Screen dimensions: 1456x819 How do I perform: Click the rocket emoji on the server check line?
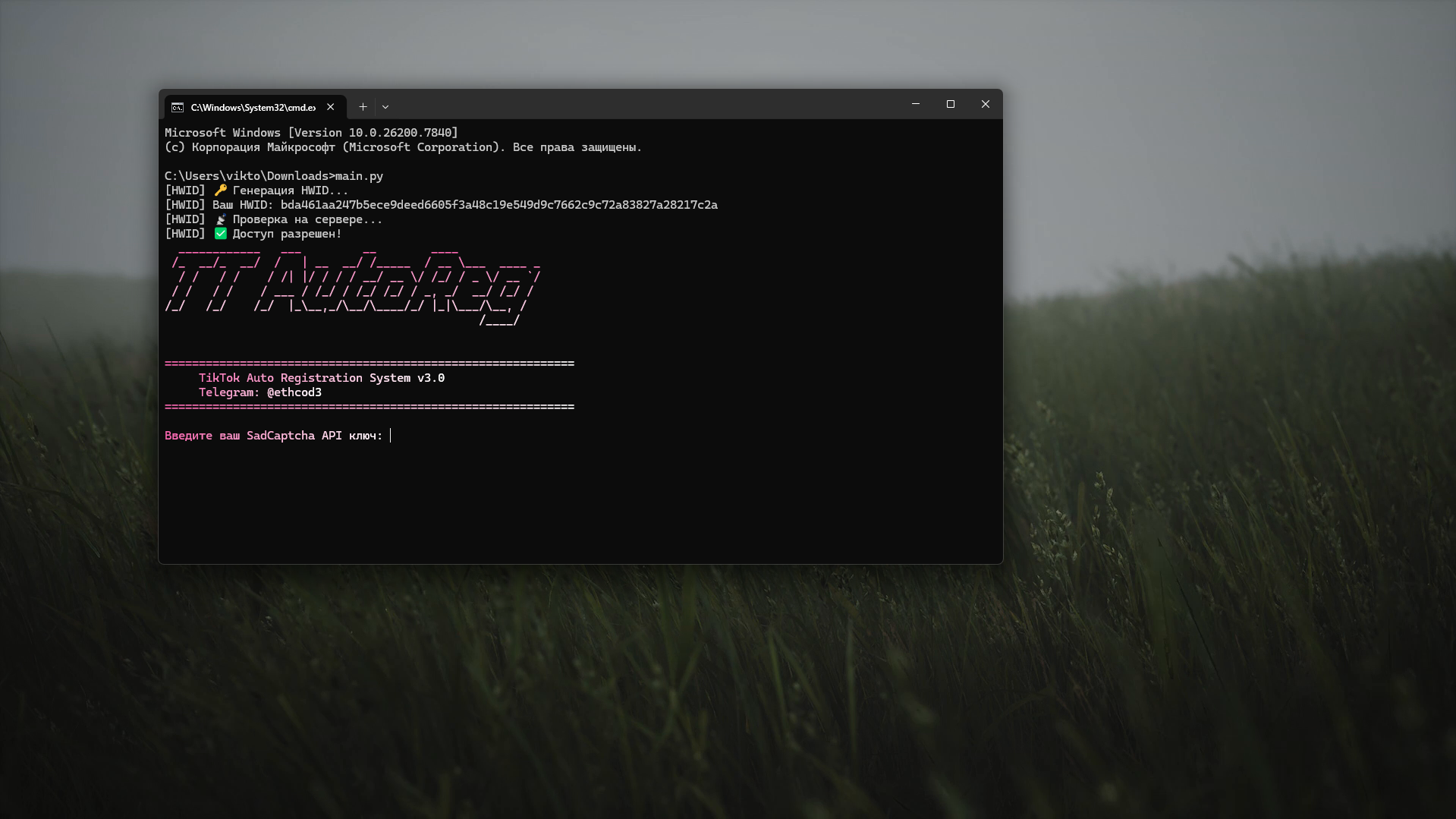tap(219, 219)
